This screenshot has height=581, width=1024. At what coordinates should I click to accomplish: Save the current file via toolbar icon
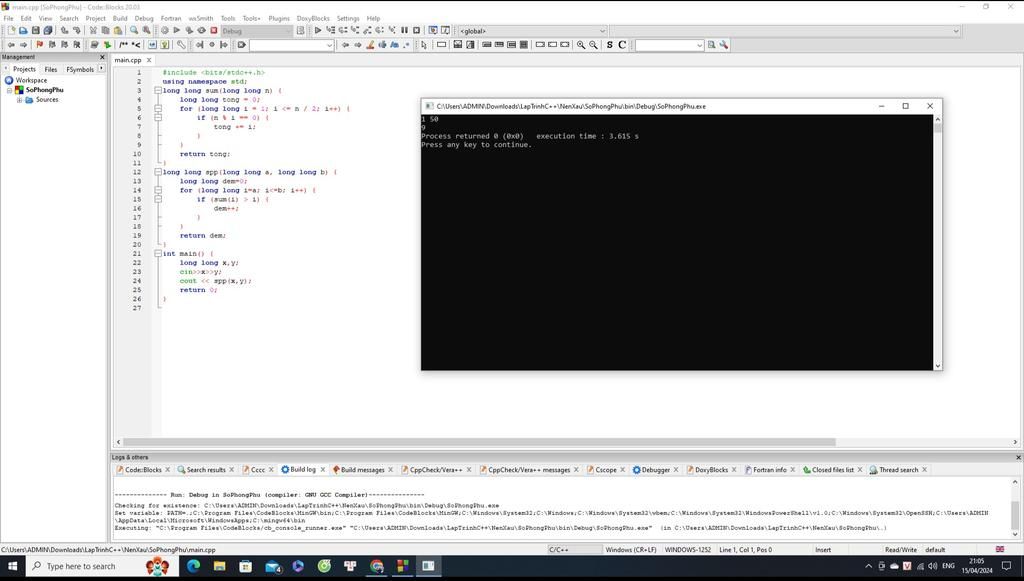coord(35,30)
